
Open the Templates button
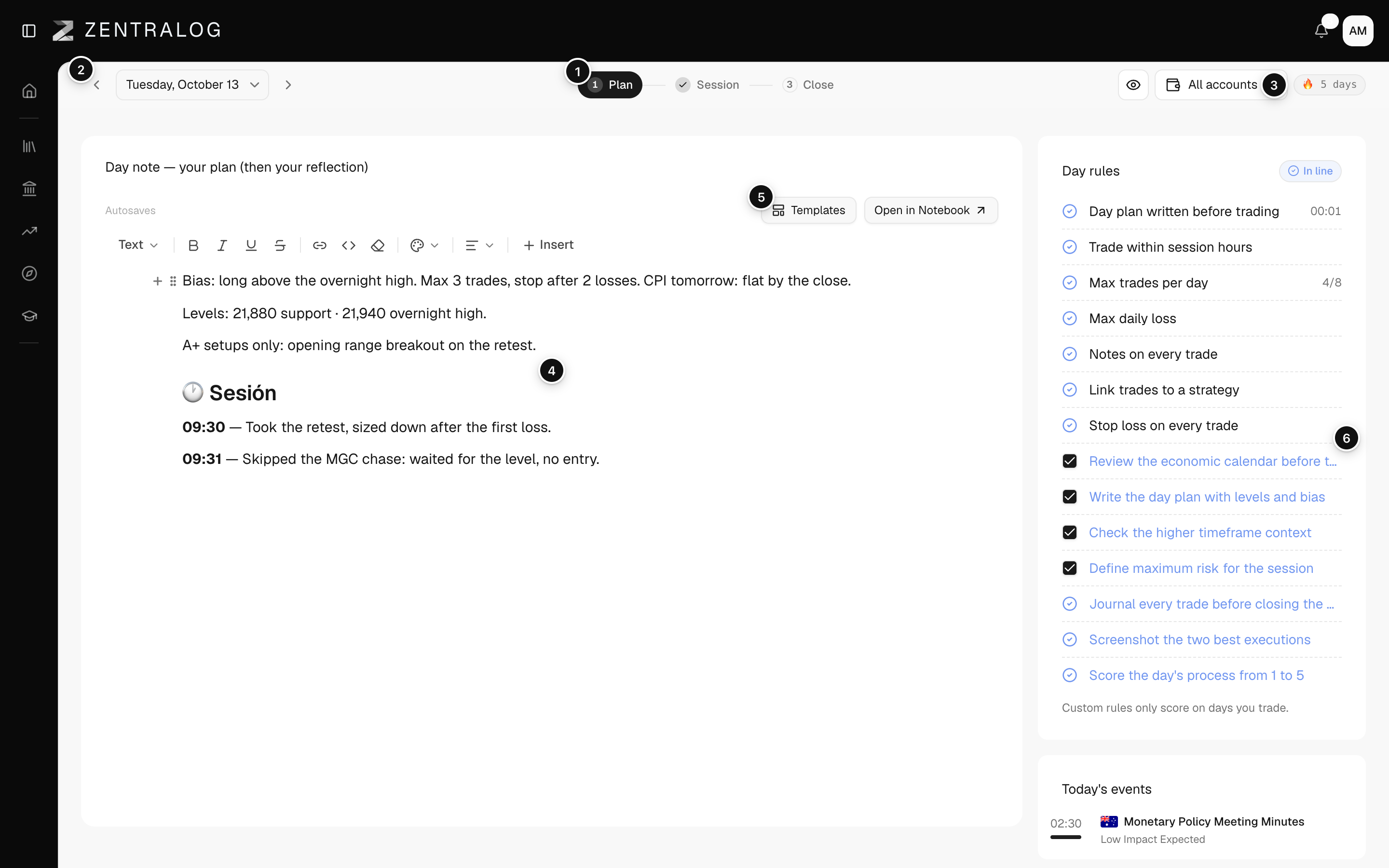[x=809, y=210]
